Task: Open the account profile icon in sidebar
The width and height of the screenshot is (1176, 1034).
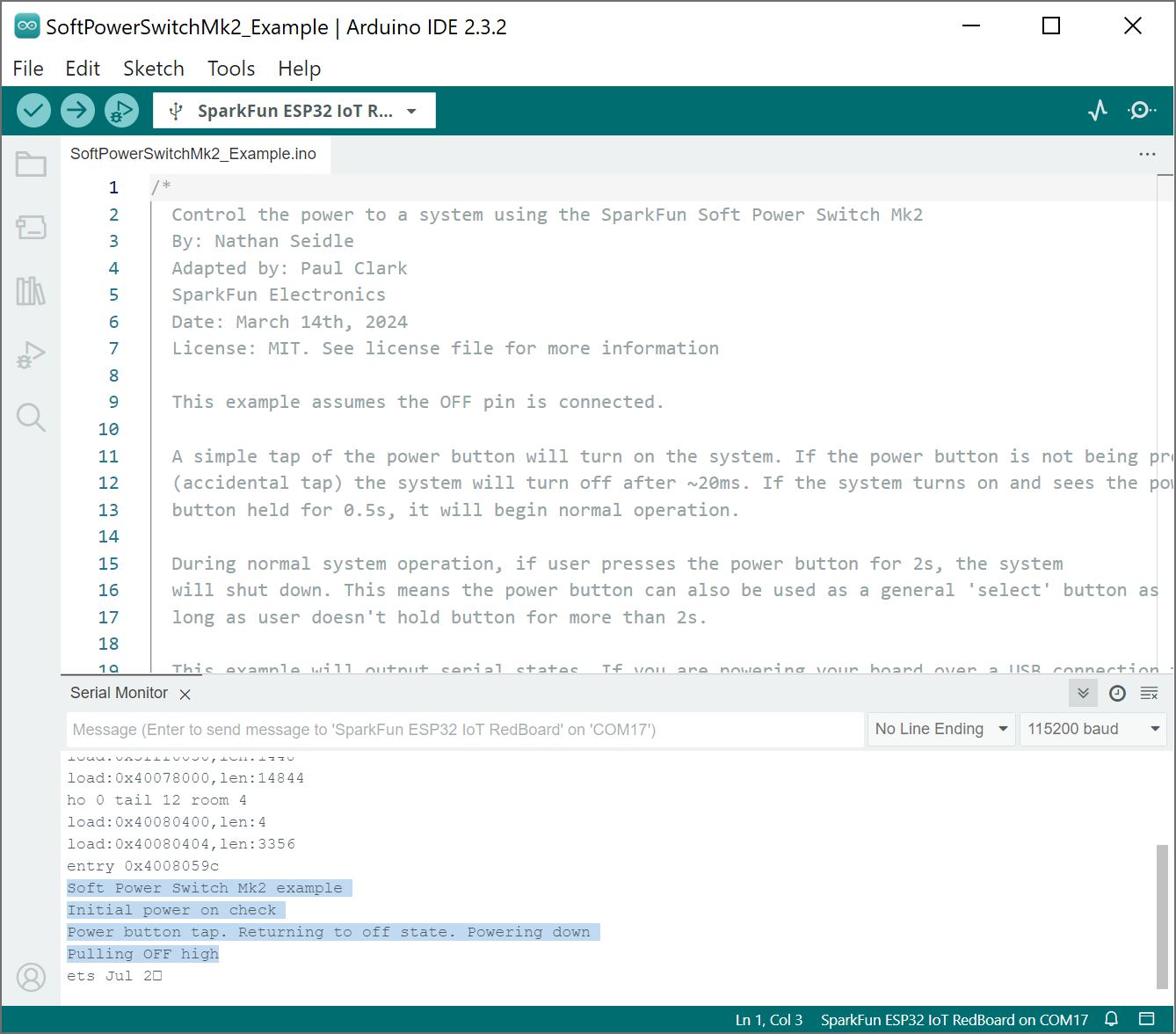Action: pyautogui.click(x=31, y=977)
